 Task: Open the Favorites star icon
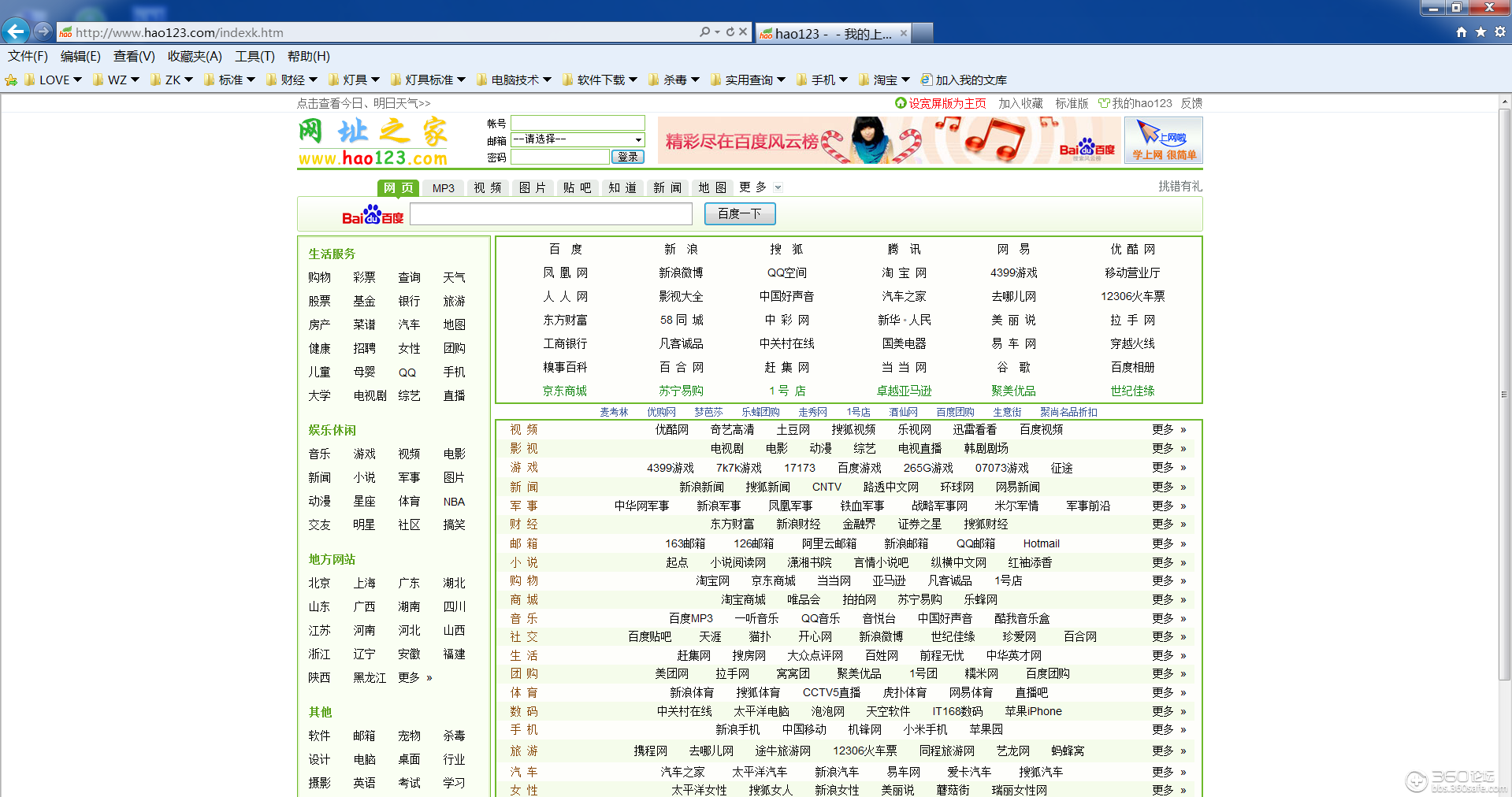coord(1480,32)
